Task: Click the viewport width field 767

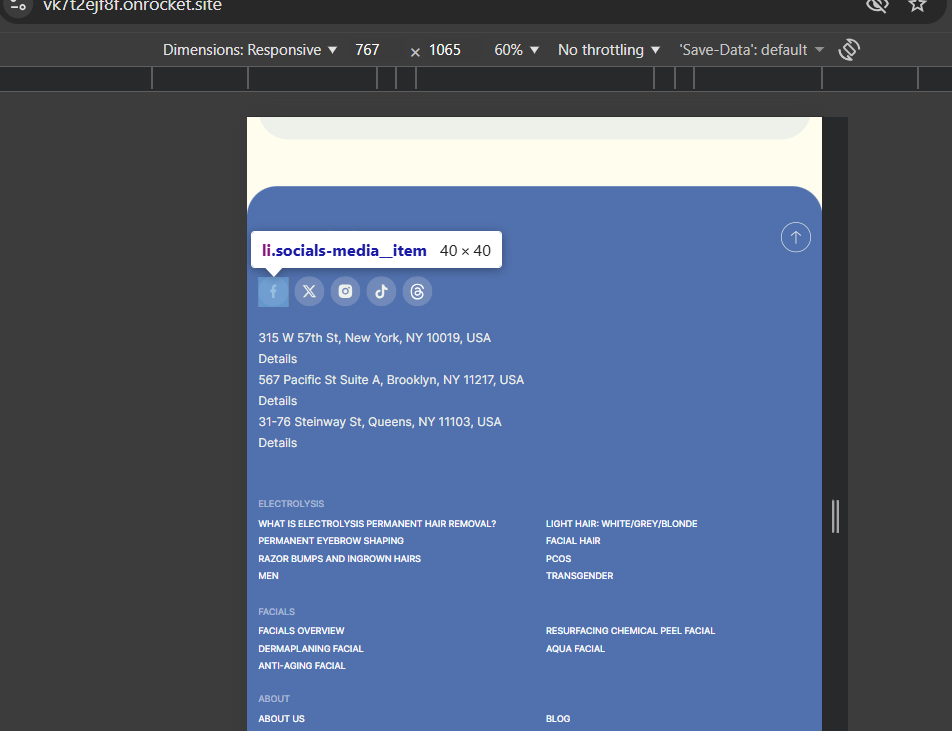Action: pyautogui.click(x=368, y=50)
